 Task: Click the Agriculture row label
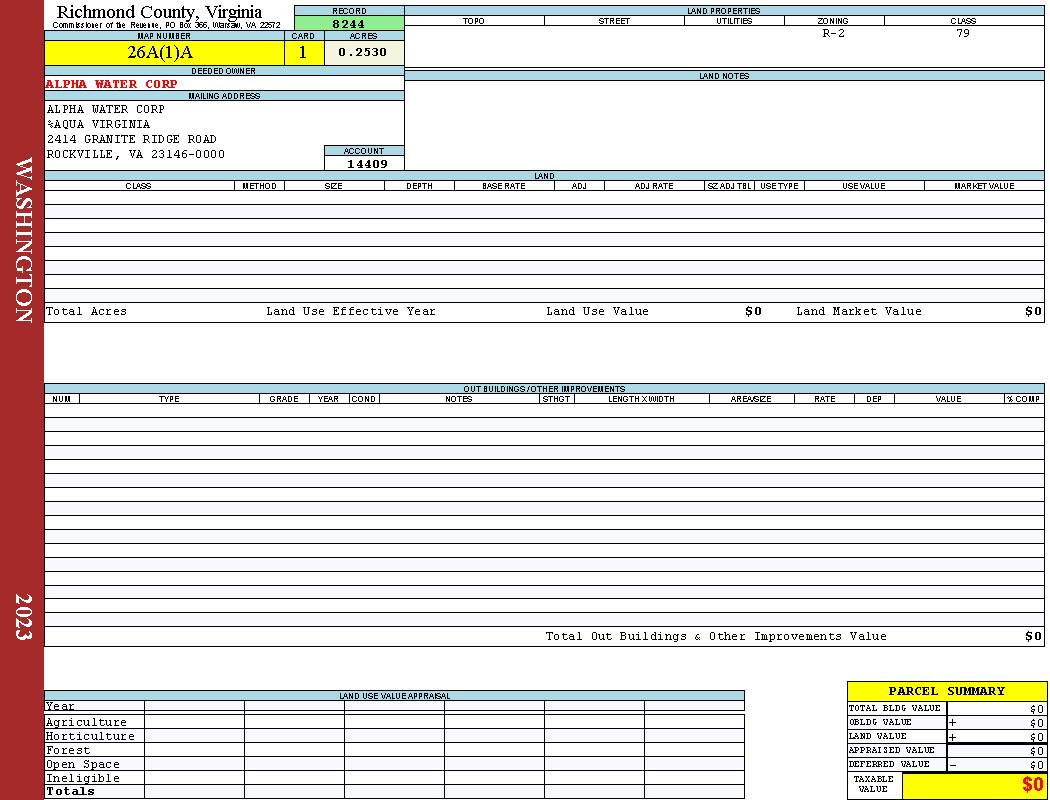click(x=86, y=722)
